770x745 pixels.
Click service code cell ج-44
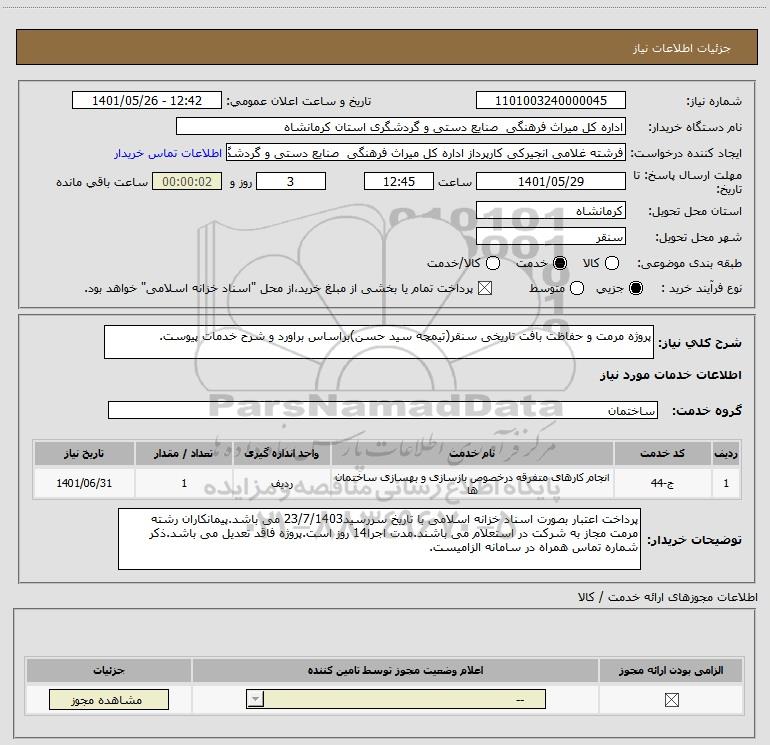(662, 483)
